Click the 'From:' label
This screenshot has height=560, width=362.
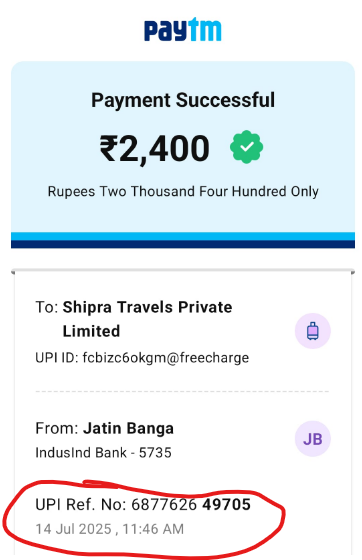pyautogui.click(x=57, y=428)
